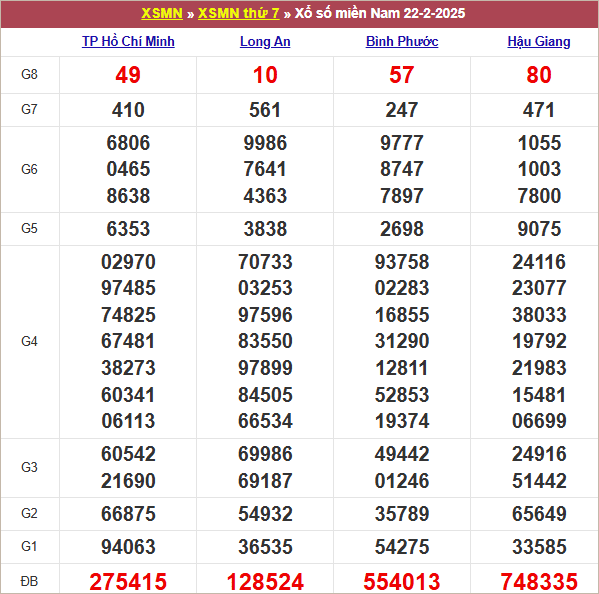Click G3 number 69187
This screenshot has height=594, width=599.
[265, 481]
